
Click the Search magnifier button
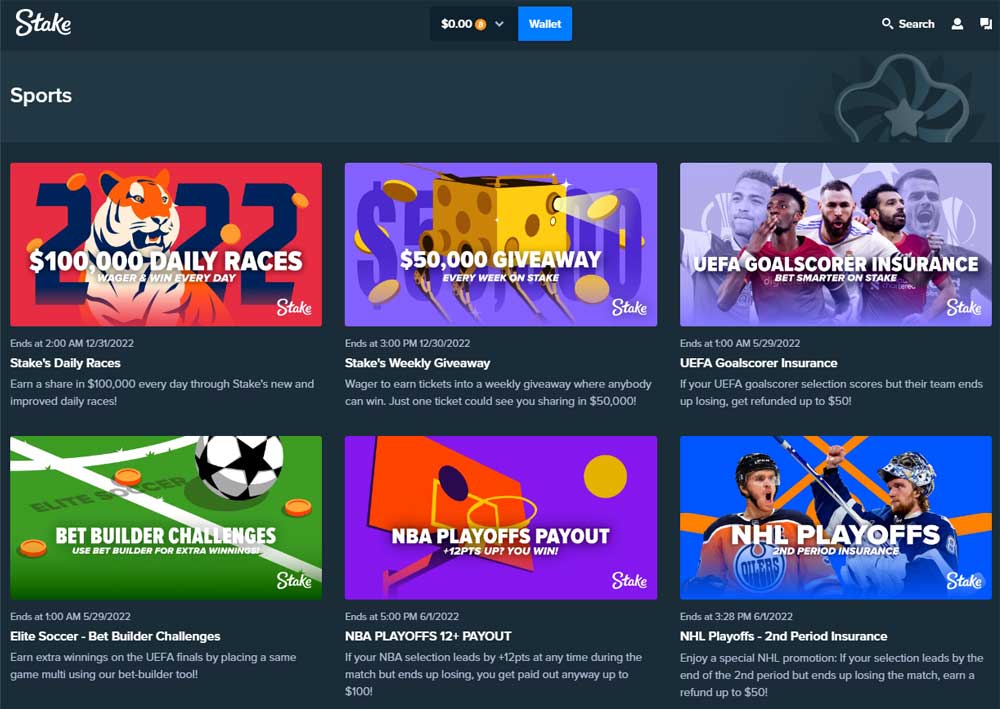click(x=908, y=24)
